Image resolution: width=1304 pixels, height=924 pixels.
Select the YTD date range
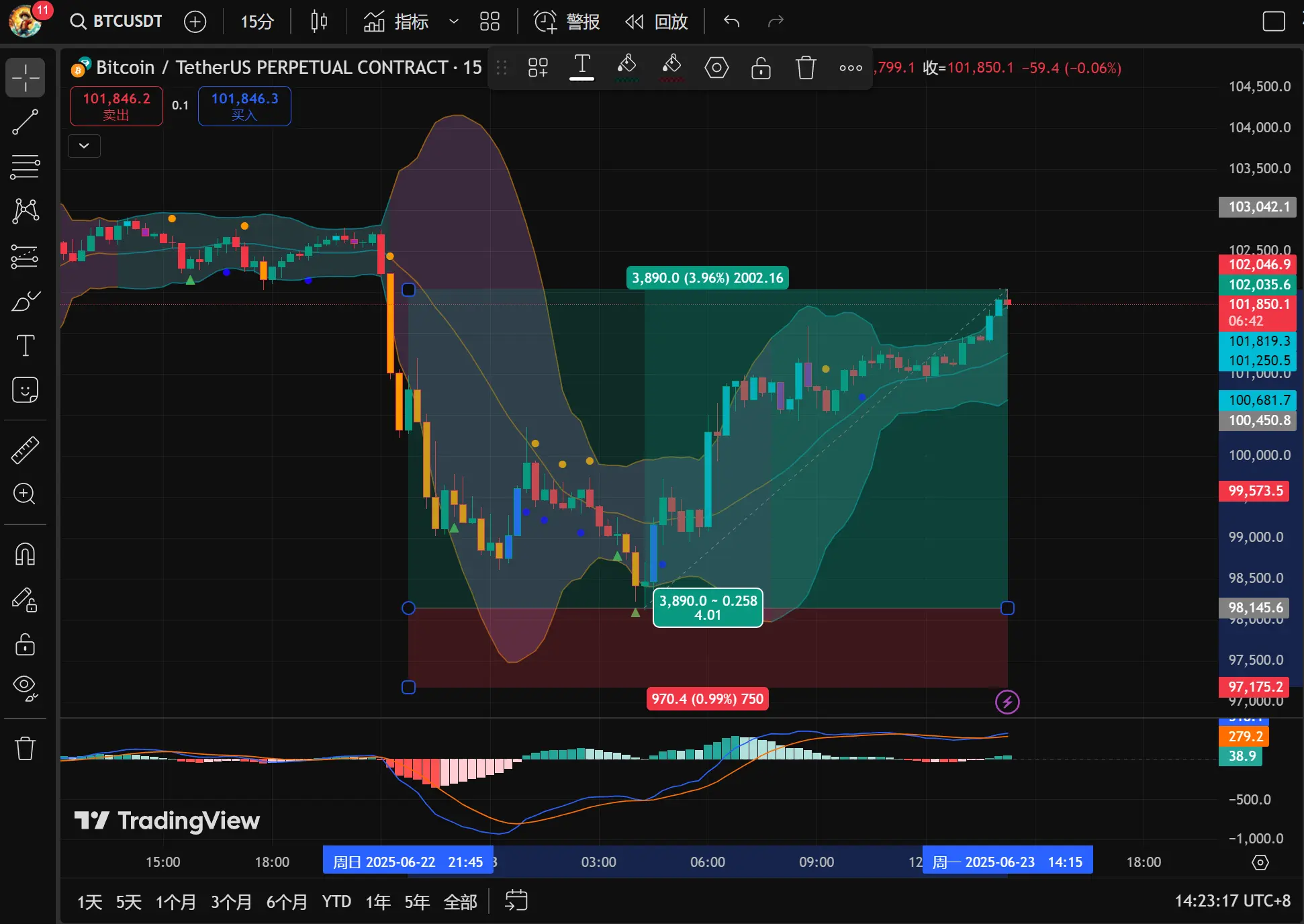(x=336, y=901)
